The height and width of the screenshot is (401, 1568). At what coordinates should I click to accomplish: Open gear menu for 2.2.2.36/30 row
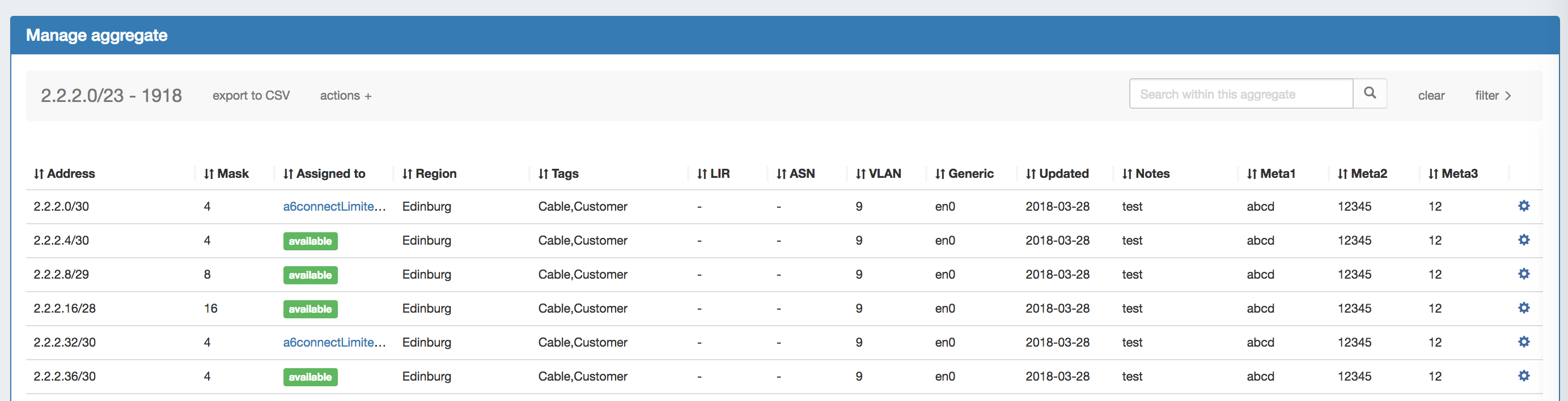1524,376
